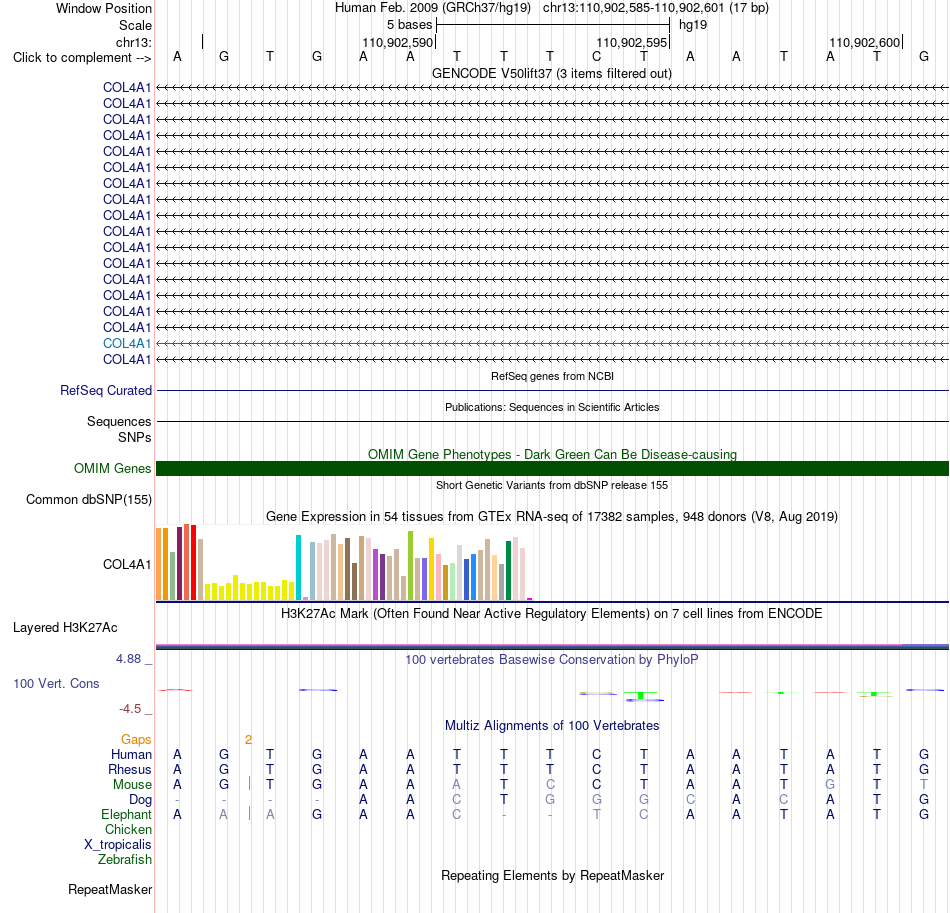Click the Dog species label

click(x=140, y=800)
